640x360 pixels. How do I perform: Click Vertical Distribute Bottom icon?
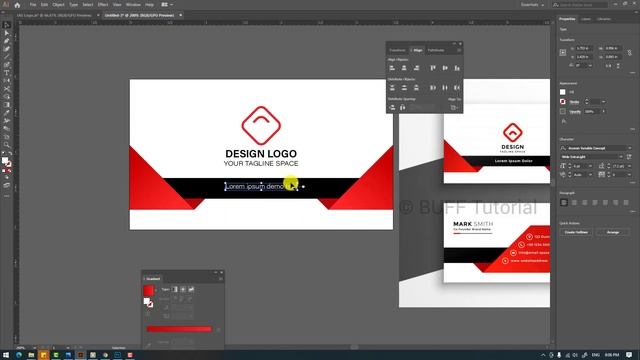point(416,87)
